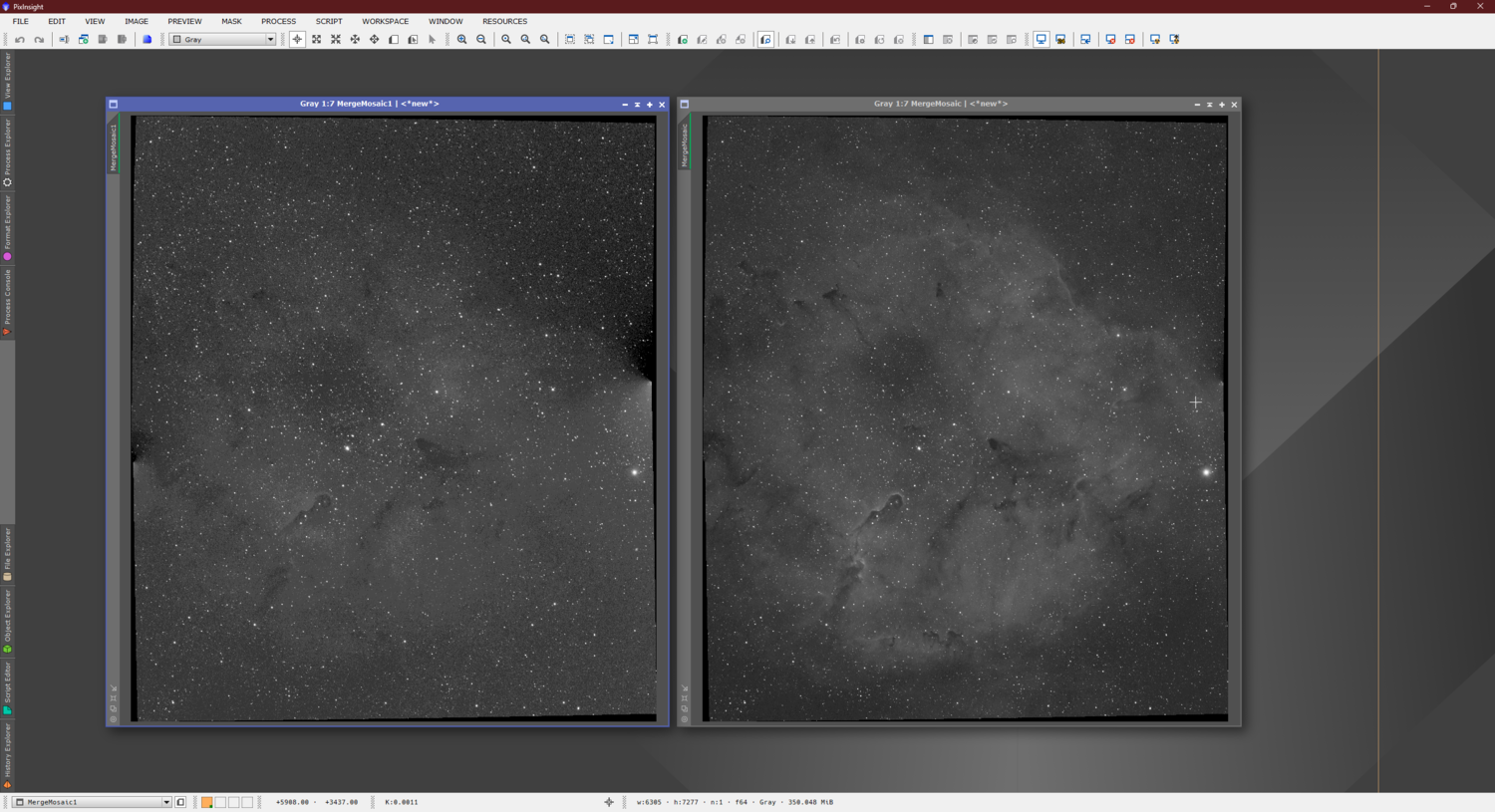Viewport: 1495px width, 812px height.
Task: Open the Script Editor sidebar panel
Action: tap(7, 687)
